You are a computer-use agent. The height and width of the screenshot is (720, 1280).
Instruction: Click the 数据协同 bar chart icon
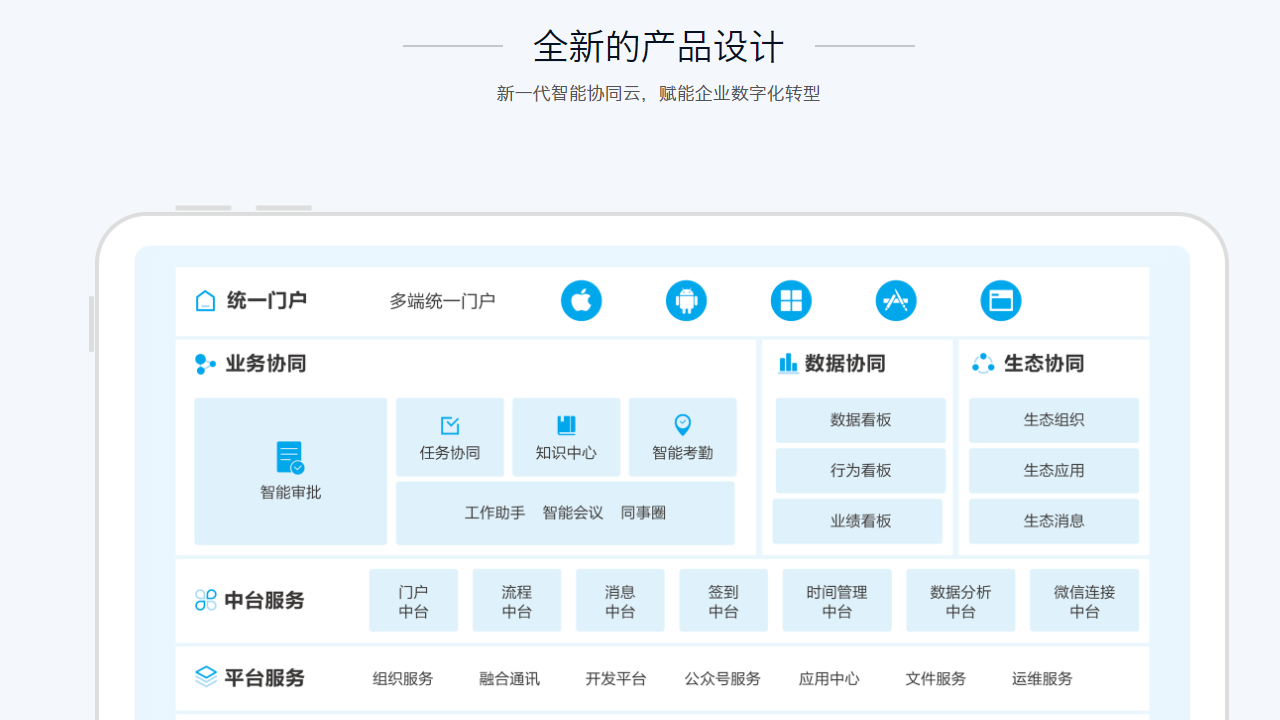(x=788, y=363)
